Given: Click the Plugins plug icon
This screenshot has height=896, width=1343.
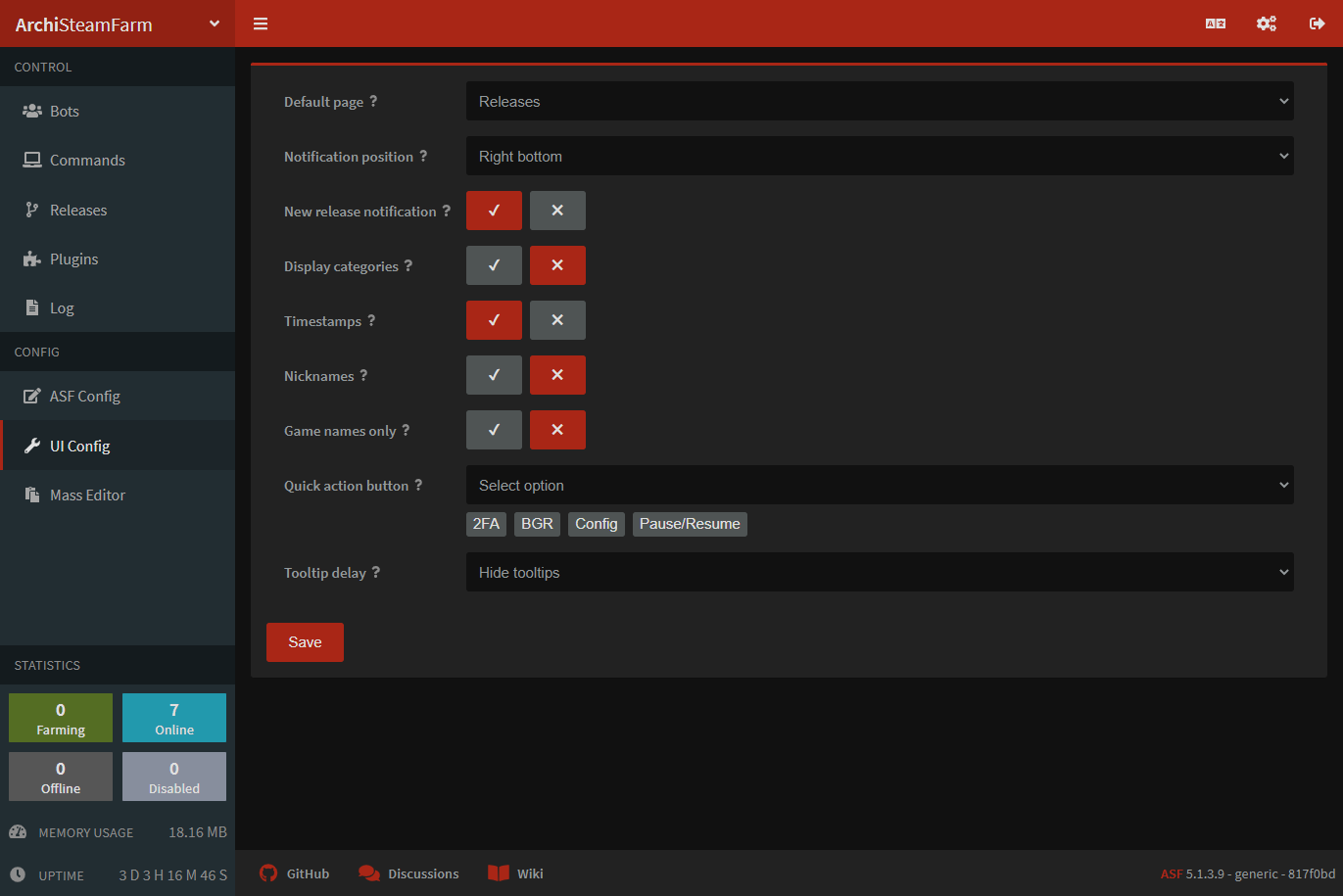Looking at the screenshot, I should click(30, 259).
